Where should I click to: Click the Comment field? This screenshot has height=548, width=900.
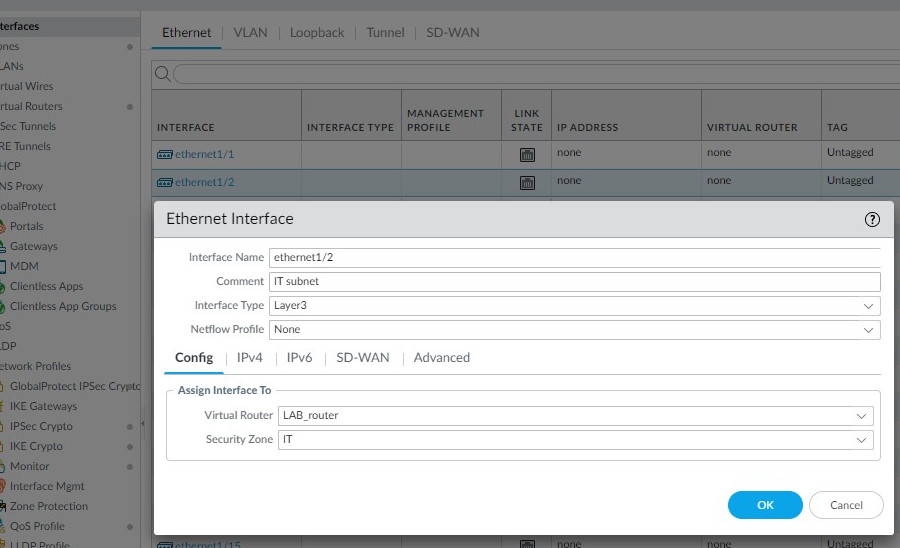click(575, 282)
